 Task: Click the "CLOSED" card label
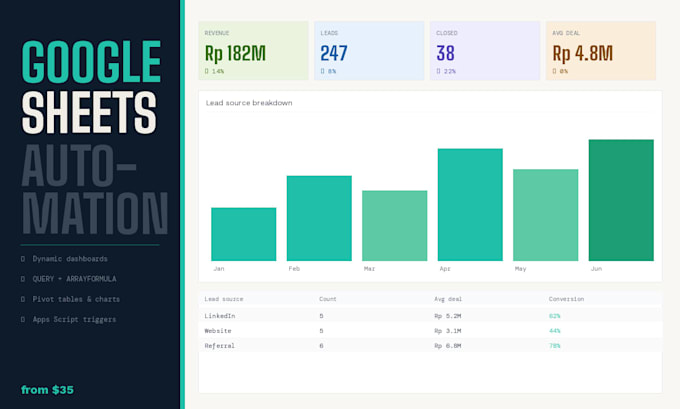447,33
